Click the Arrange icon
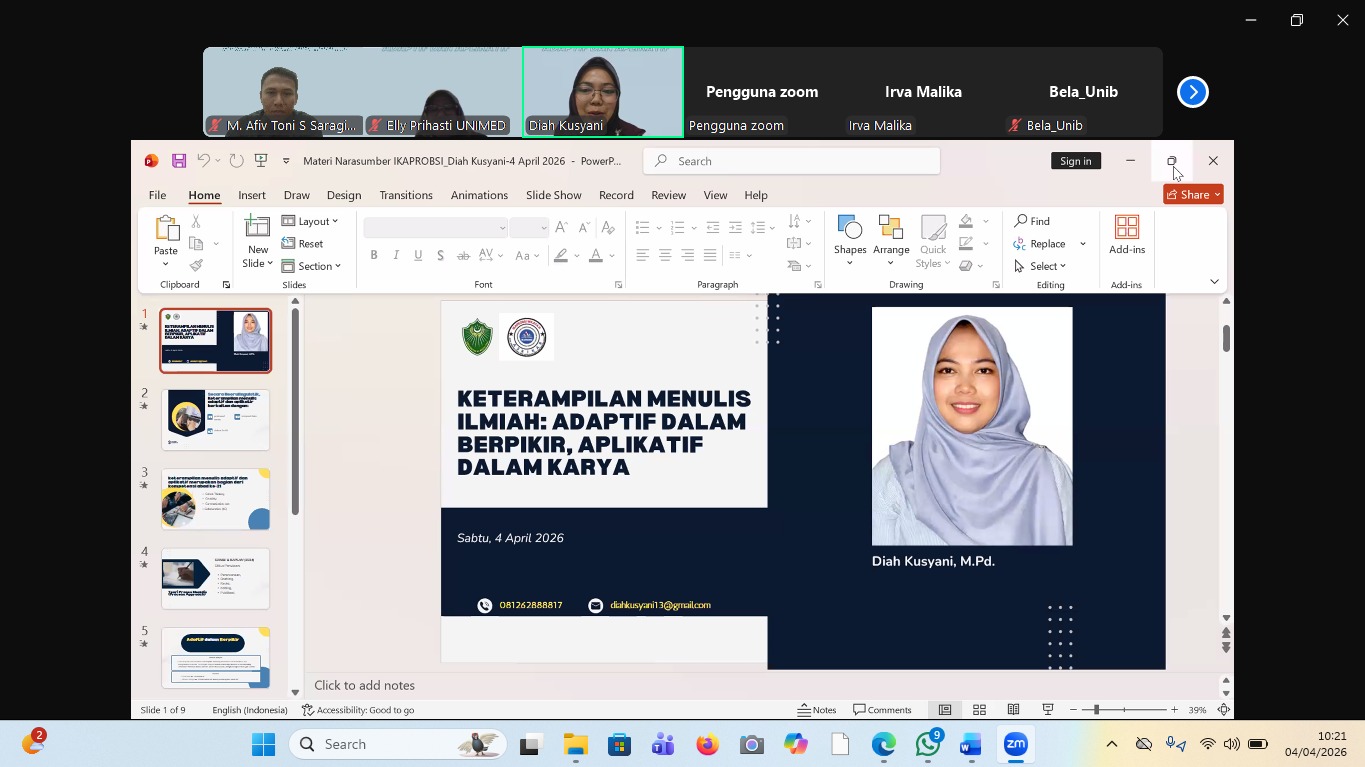 tap(890, 229)
